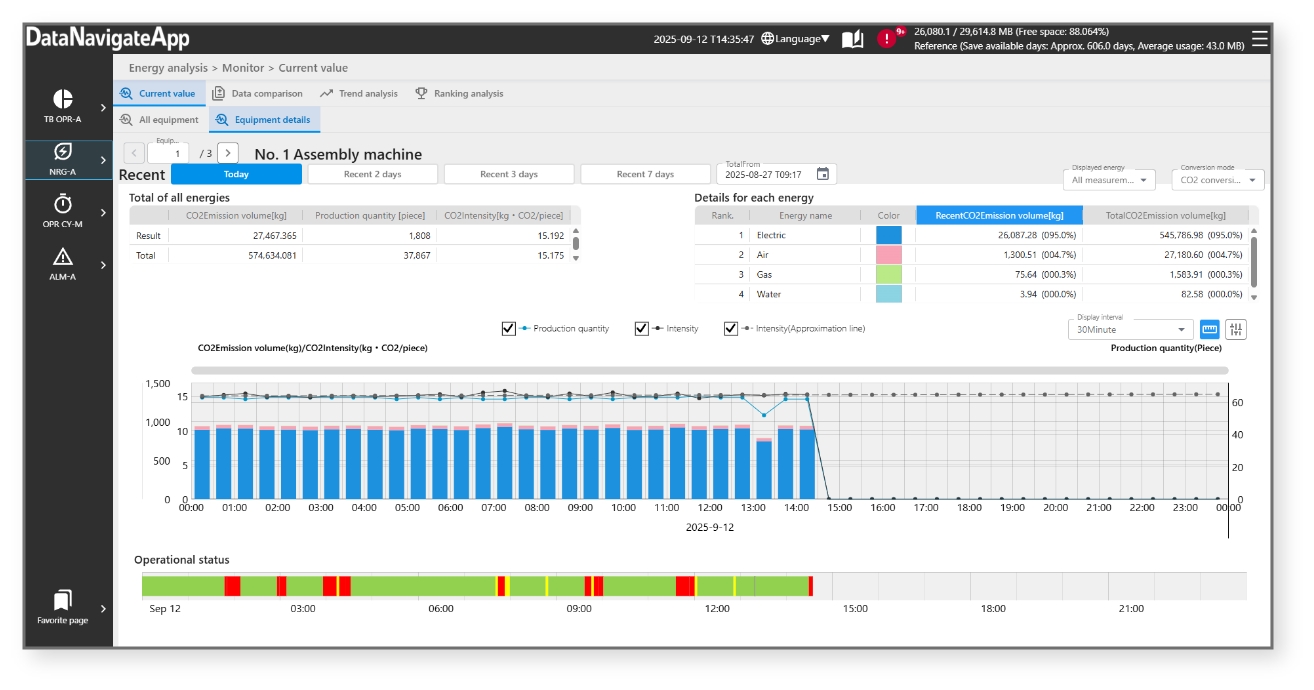This screenshot has width=1314, height=690.
Task: Expand the Displayed energy dropdown
Action: pyautogui.click(x=1109, y=180)
